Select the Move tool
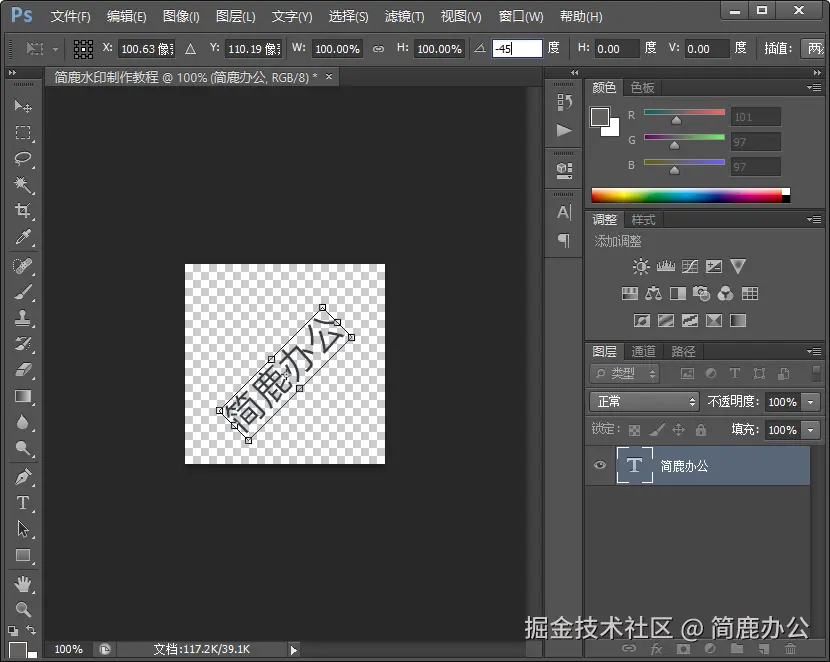This screenshot has height=662, width=830. 23,107
